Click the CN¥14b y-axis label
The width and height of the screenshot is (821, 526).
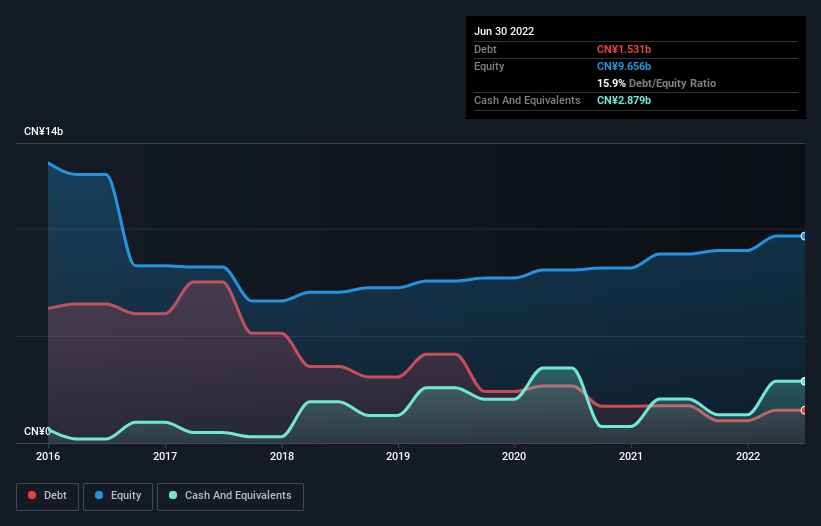point(43,131)
